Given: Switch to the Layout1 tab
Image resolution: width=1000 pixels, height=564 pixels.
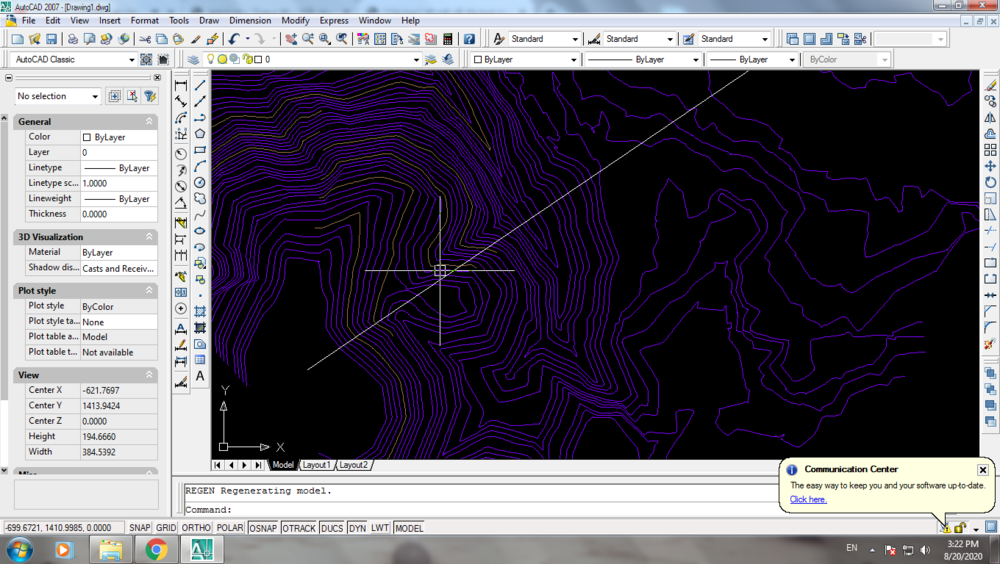Looking at the screenshot, I should coord(316,465).
